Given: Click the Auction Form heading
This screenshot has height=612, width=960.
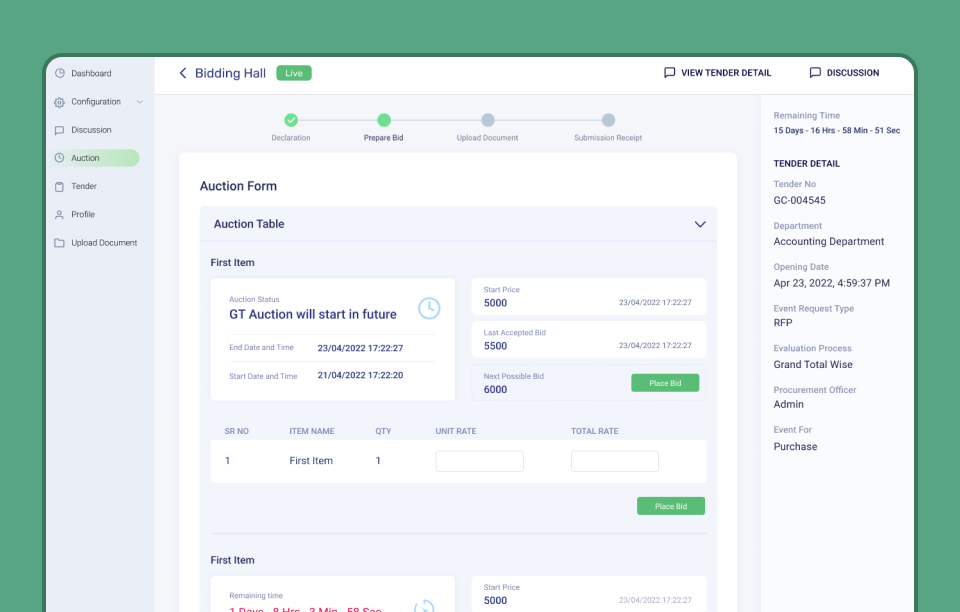Looking at the screenshot, I should point(238,186).
